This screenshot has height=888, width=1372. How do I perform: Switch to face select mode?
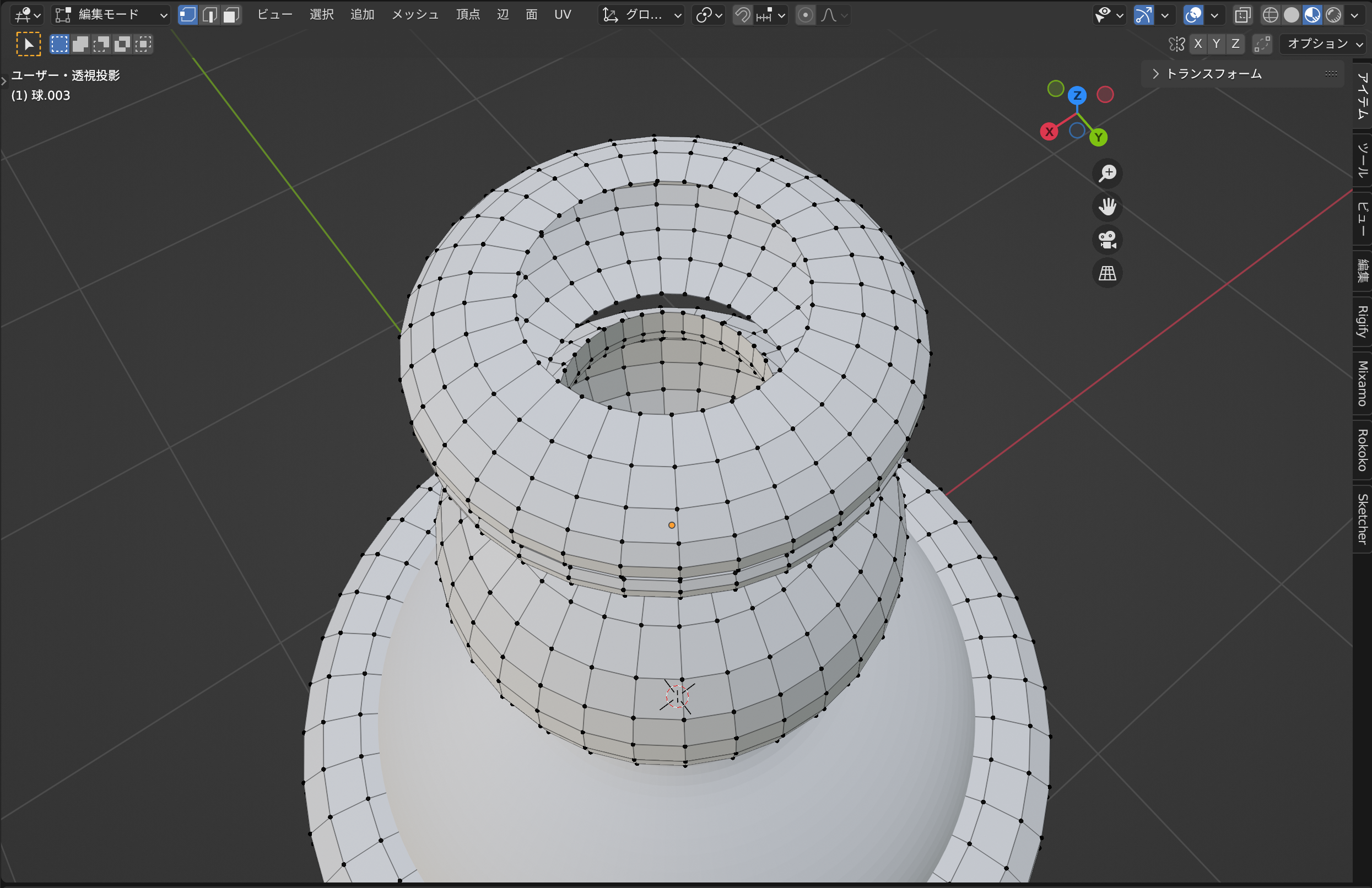(x=230, y=15)
